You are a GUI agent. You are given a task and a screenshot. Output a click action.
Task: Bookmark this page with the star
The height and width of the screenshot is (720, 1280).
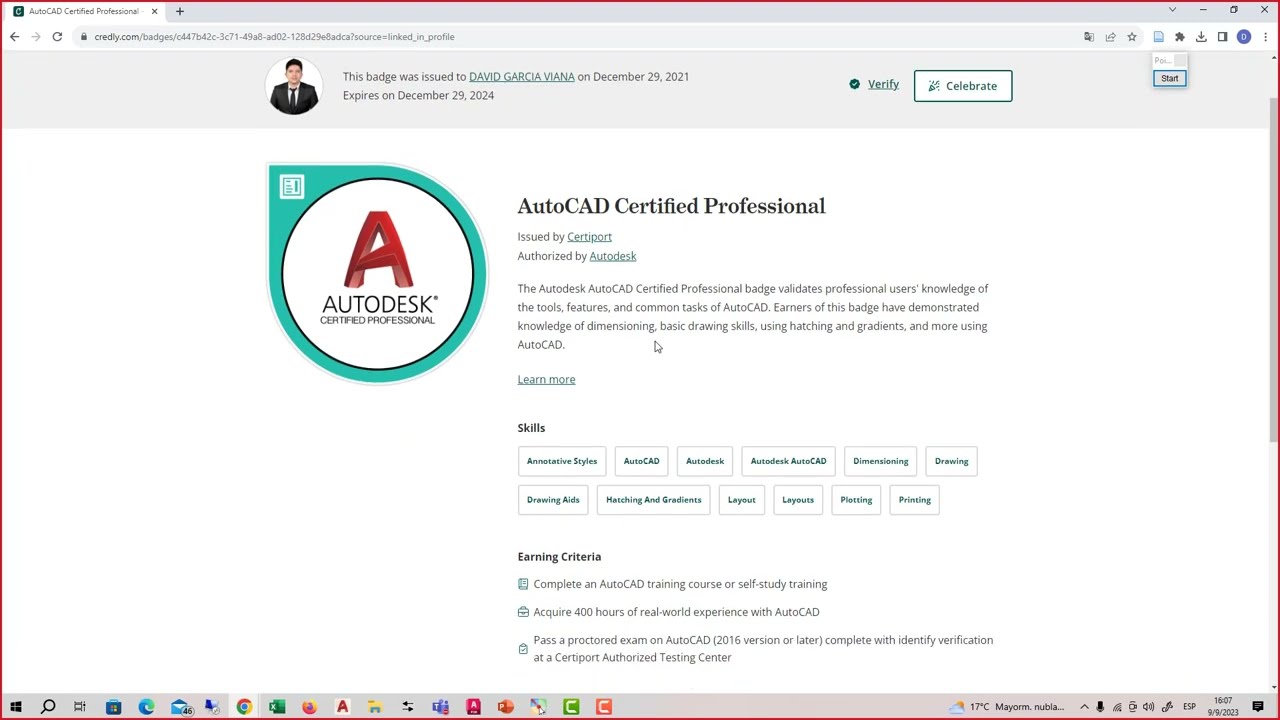tap(1132, 37)
